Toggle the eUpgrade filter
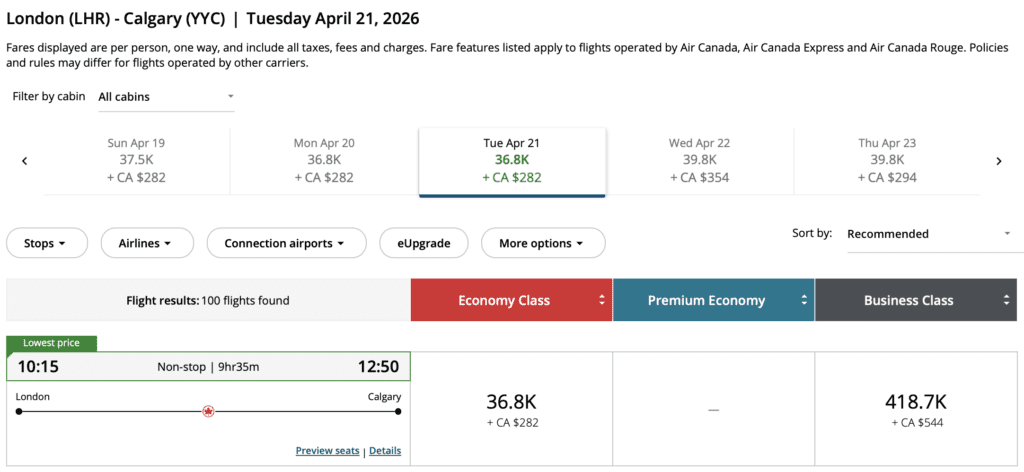 [x=423, y=243]
